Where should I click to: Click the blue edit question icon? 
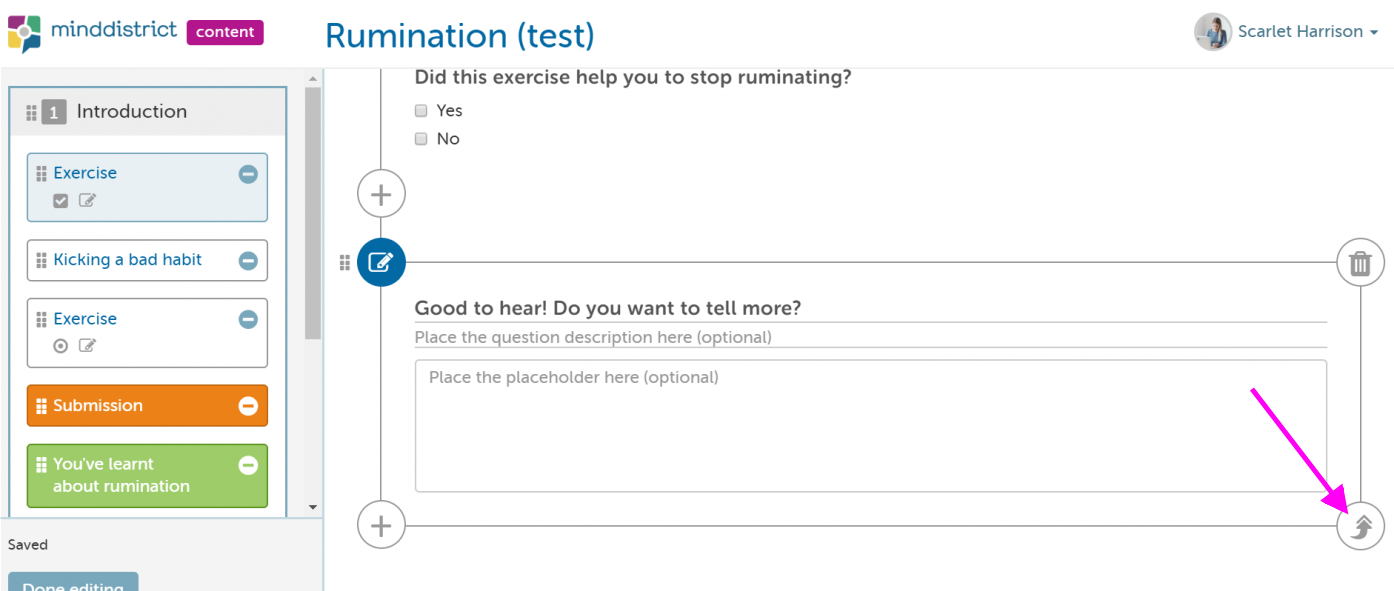(381, 263)
